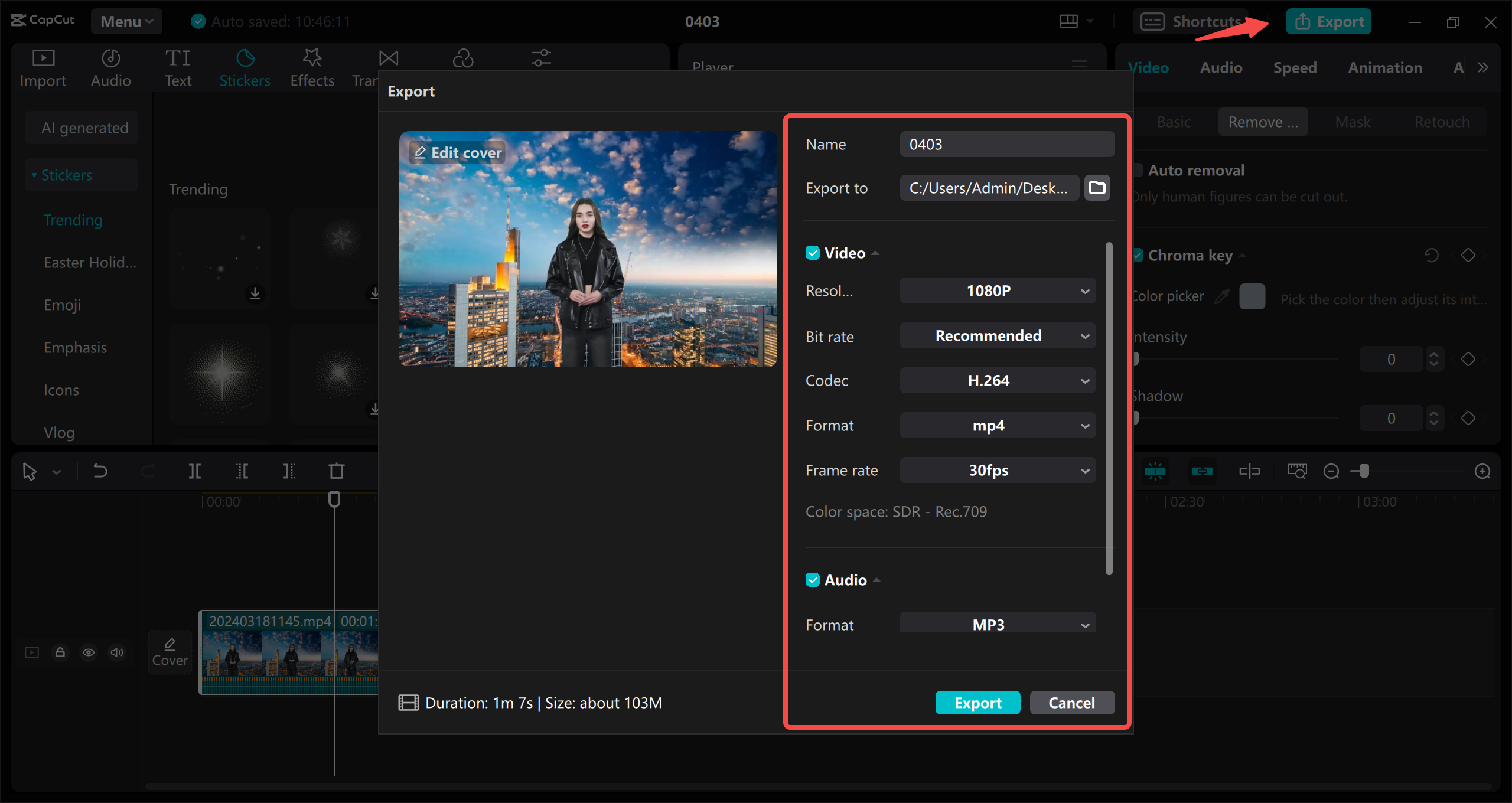1512x803 pixels.
Task: Open the Resolution dropdown showing 1080P
Action: click(997, 290)
